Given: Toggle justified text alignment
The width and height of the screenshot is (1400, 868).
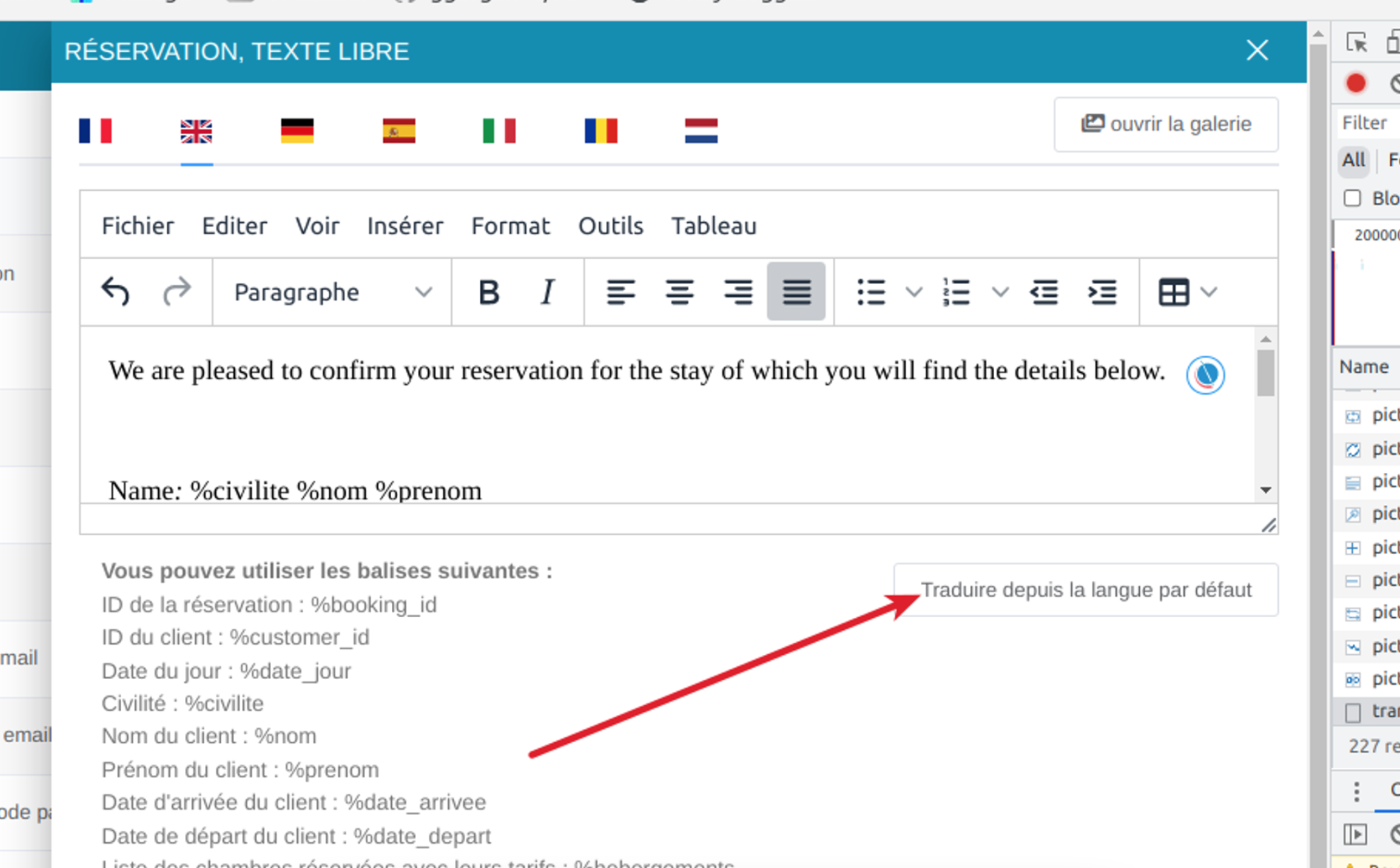Looking at the screenshot, I should 796,292.
